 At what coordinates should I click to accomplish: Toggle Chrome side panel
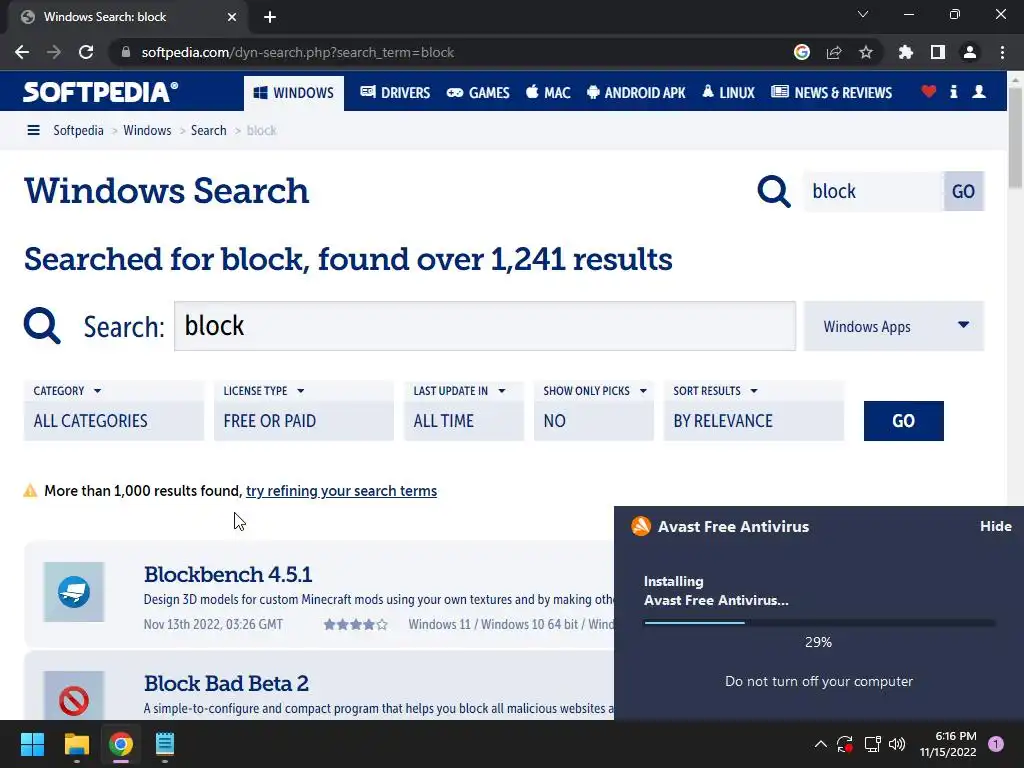coord(938,52)
